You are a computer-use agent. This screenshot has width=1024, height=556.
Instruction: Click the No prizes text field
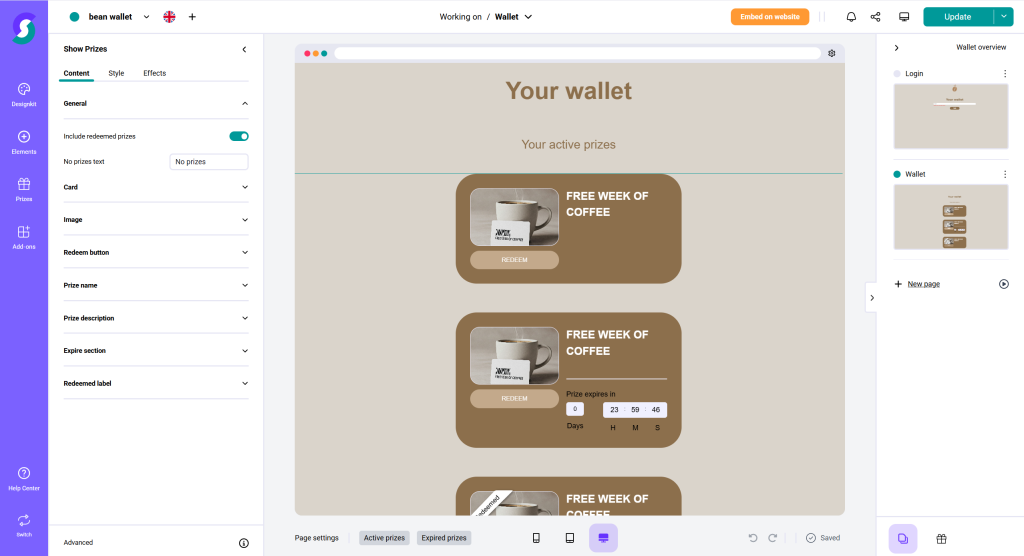[209, 162]
